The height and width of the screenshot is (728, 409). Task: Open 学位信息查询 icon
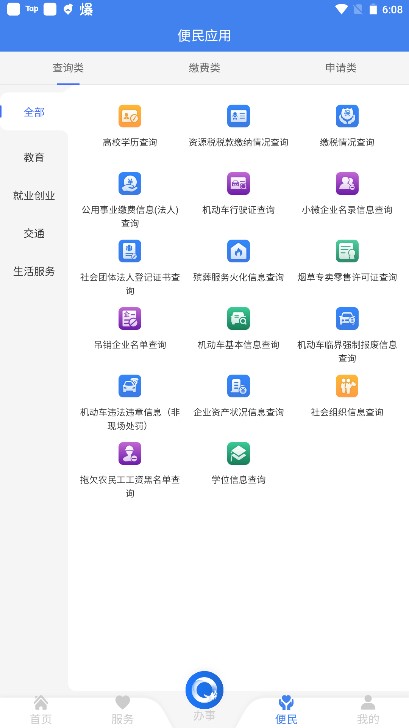(238, 453)
